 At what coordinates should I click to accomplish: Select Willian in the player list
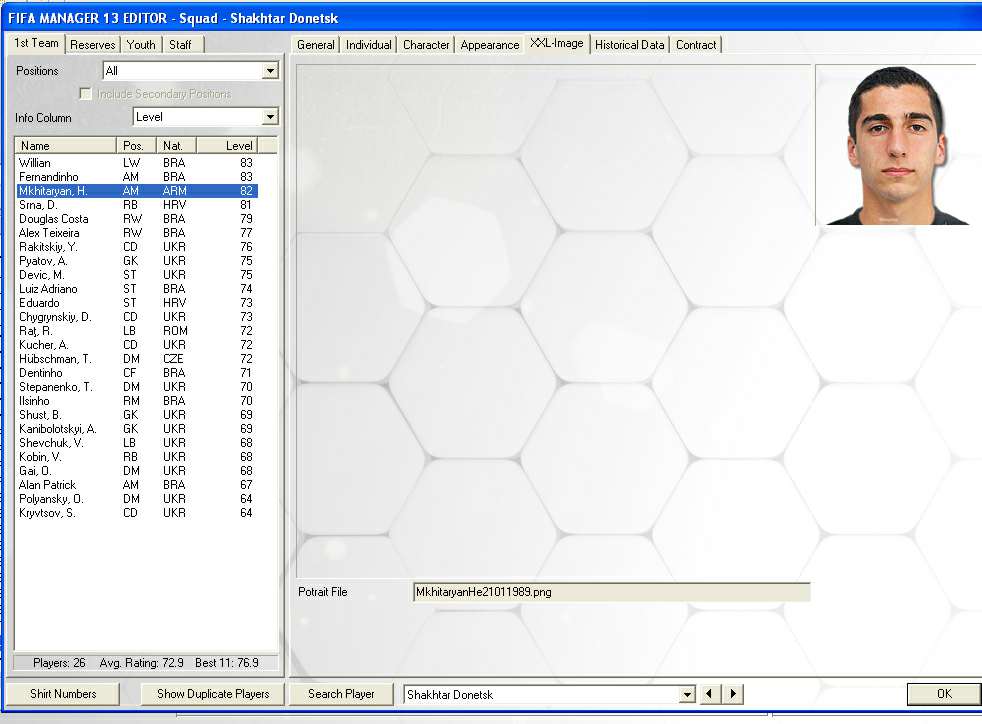pyautogui.click(x=35, y=163)
